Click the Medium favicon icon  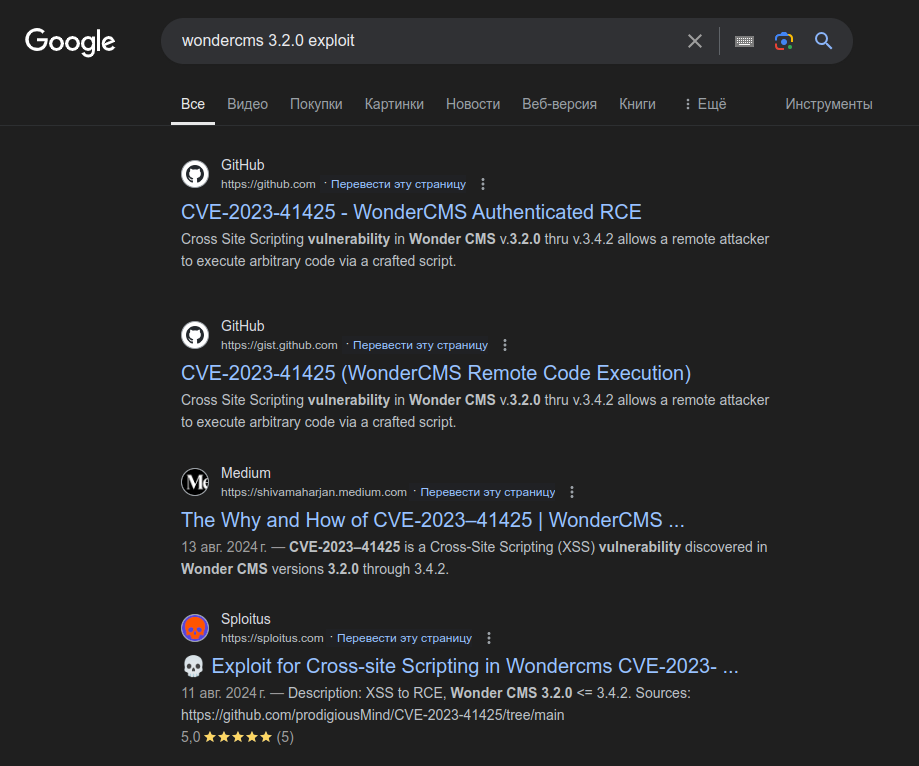click(195, 482)
